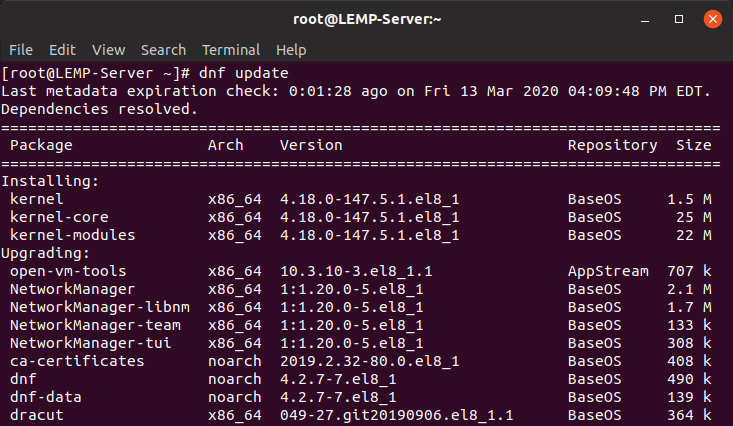Open the View menu
The height and width of the screenshot is (426, 733).
tap(108, 50)
